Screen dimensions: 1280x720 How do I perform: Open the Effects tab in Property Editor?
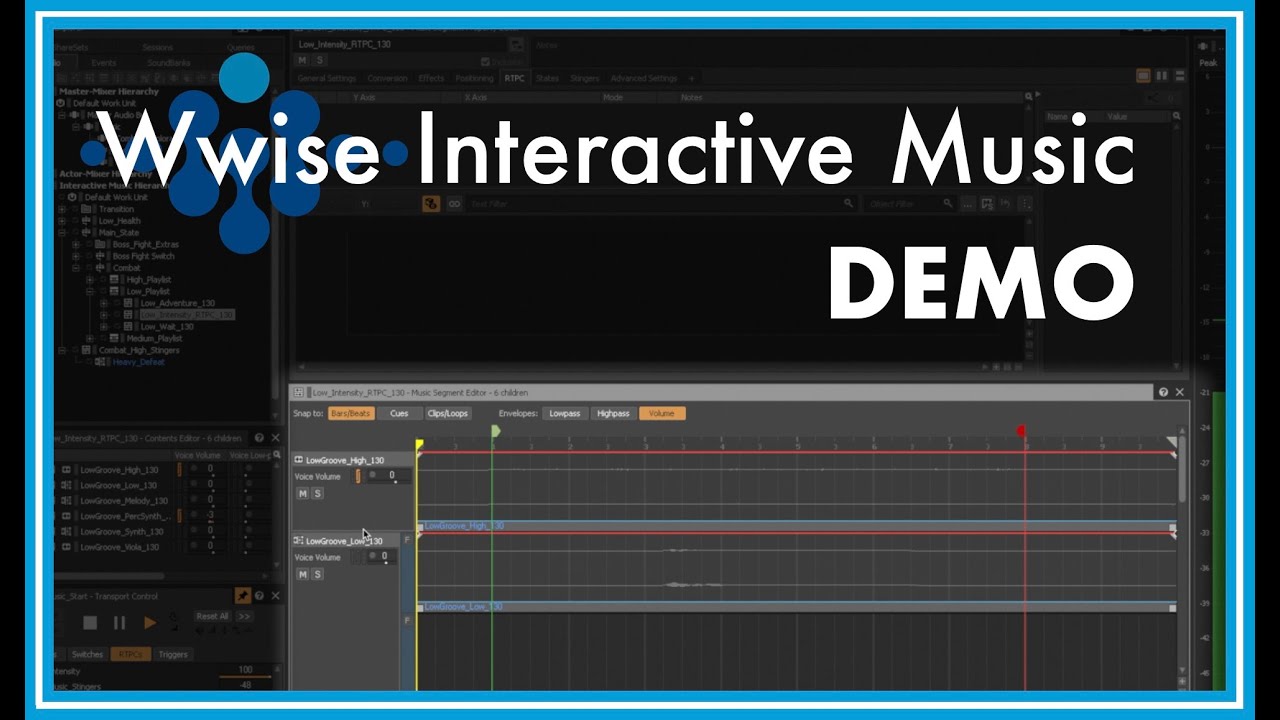[x=431, y=78]
